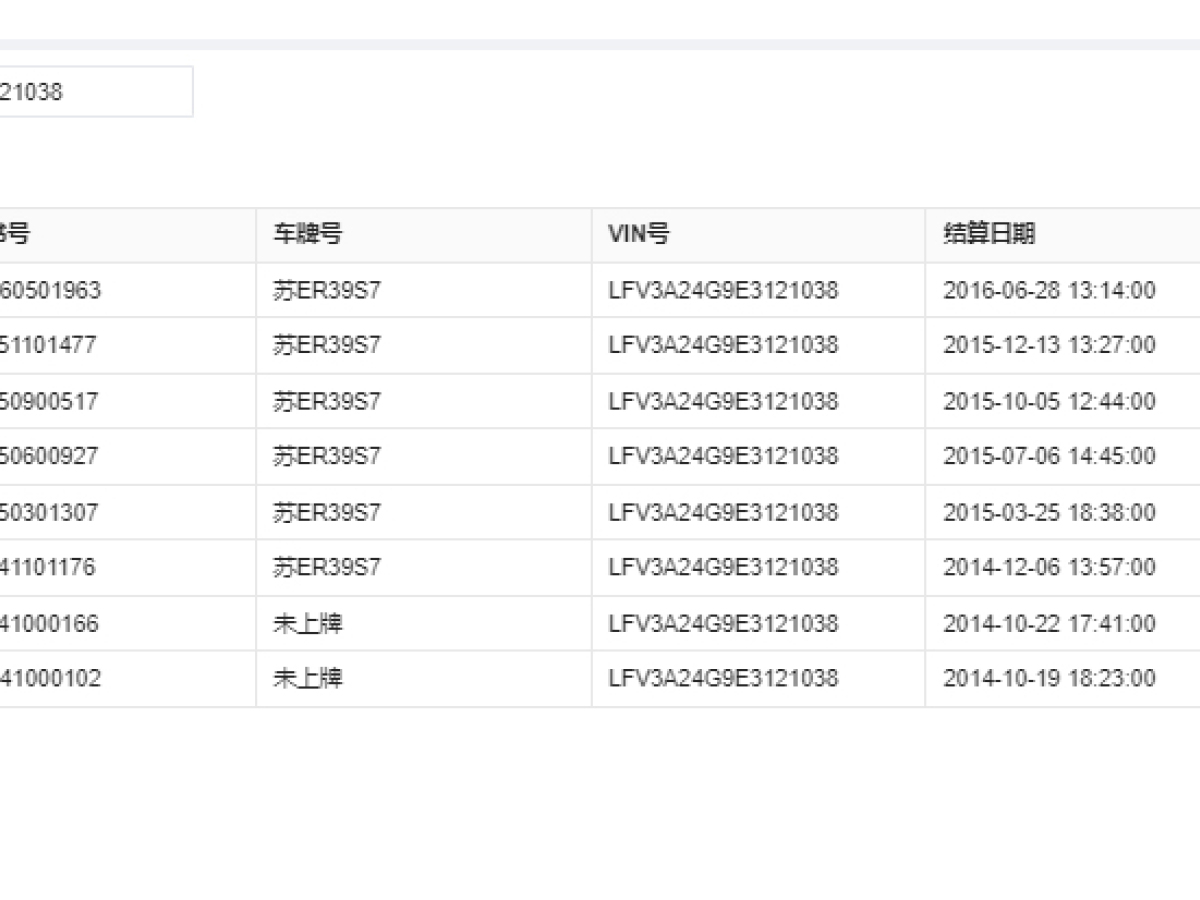Open the record ending in 50600927
The image size is (1200, 900).
tap(50, 456)
